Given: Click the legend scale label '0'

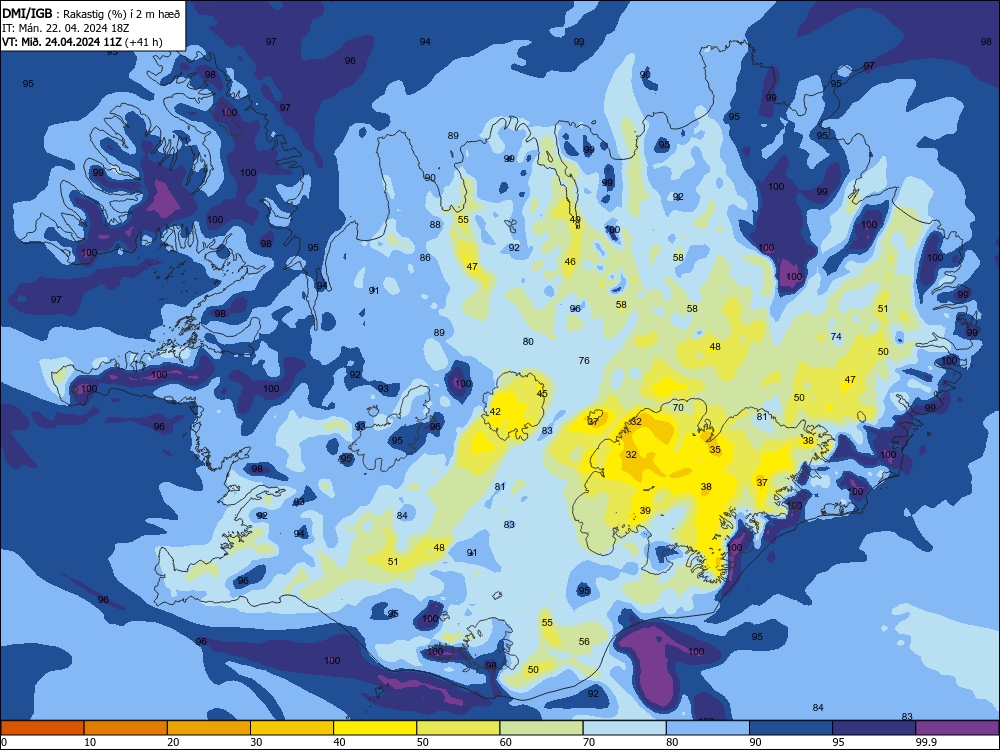Looking at the screenshot, I should pos(4,742).
